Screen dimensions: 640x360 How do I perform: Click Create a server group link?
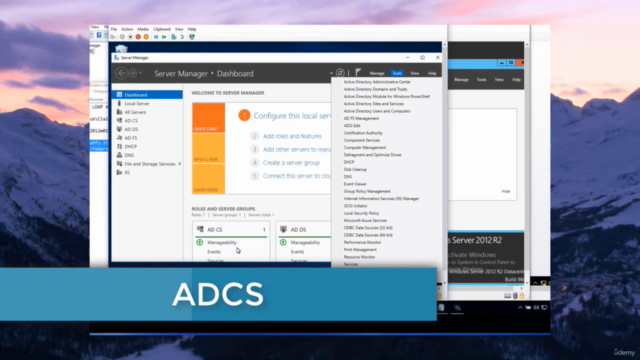click(x=291, y=162)
